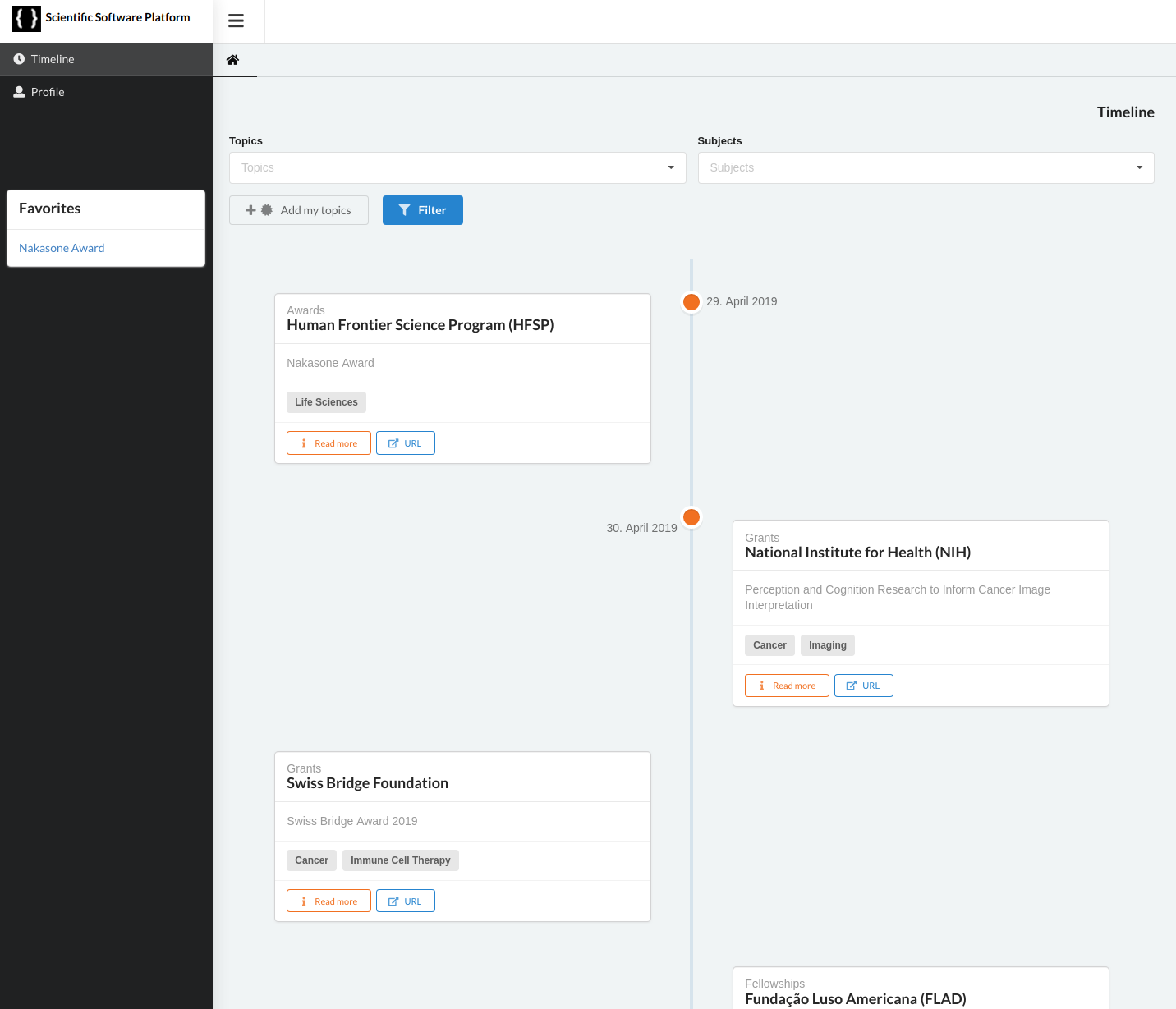The width and height of the screenshot is (1176, 1009).
Task: Click the Immune Cell Therapy tag
Action: pyautogui.click(x=401, y=860)
